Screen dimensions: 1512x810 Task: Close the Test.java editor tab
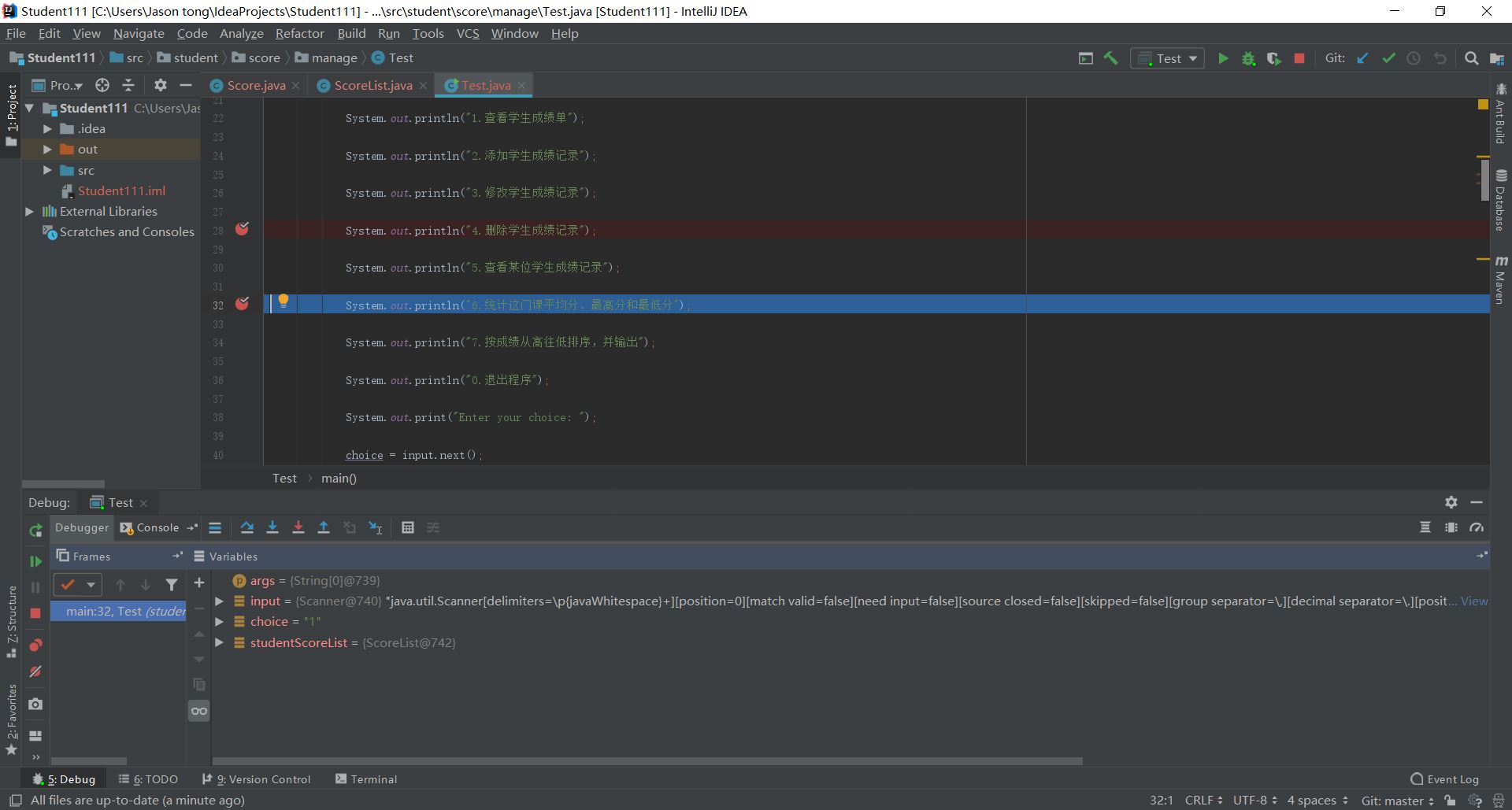pos(521,85)
